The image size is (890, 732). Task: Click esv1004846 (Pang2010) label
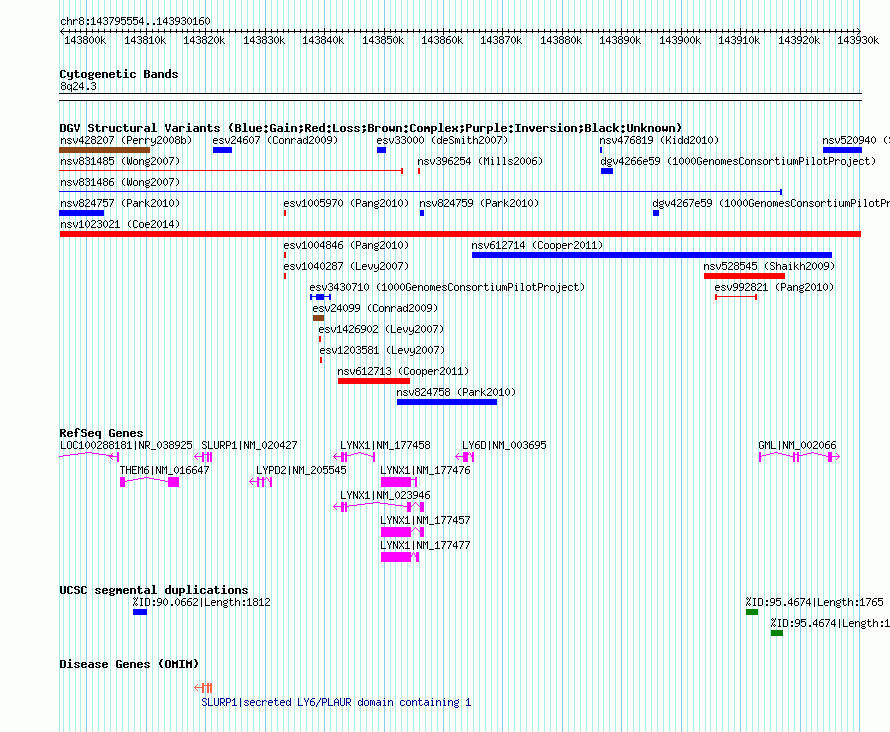tap(346, 245)
